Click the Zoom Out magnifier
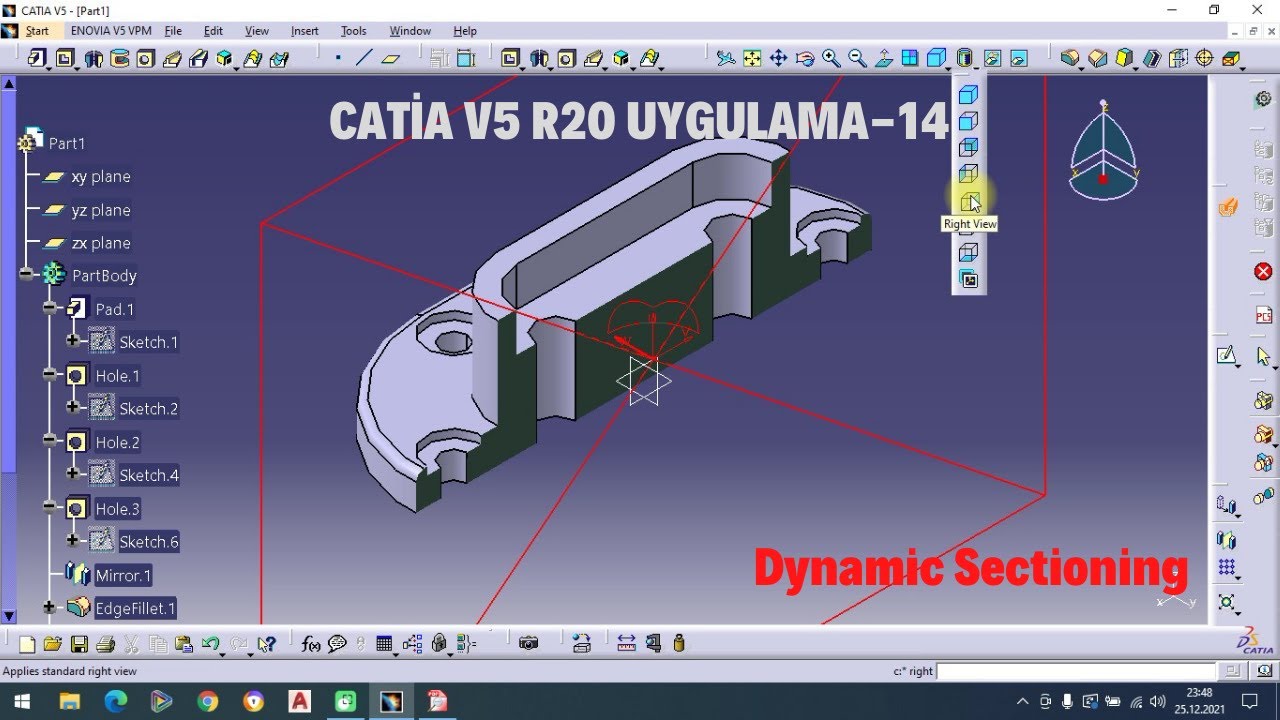1280x720 pixels. [x=857, y=59]
